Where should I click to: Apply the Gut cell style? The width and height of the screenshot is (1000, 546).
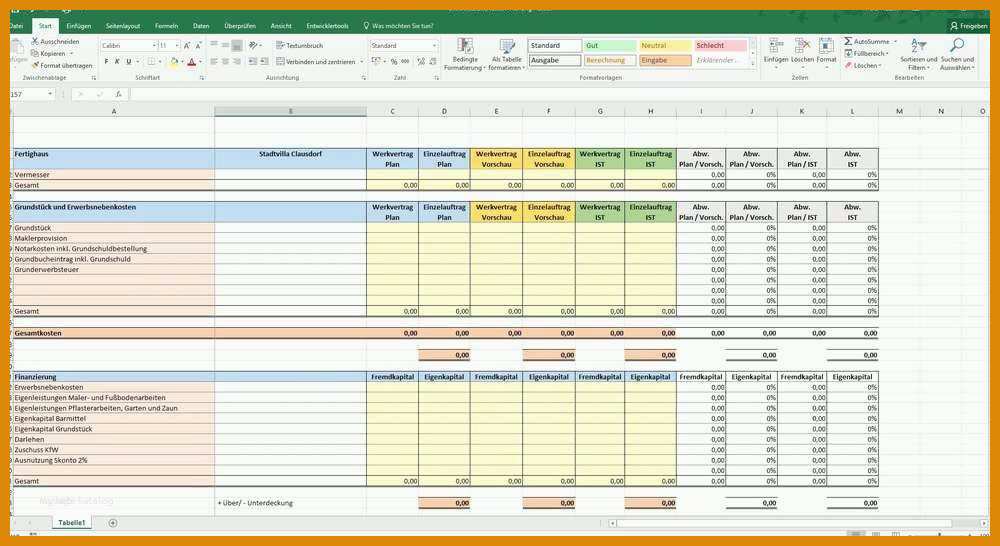click(610, 45)
